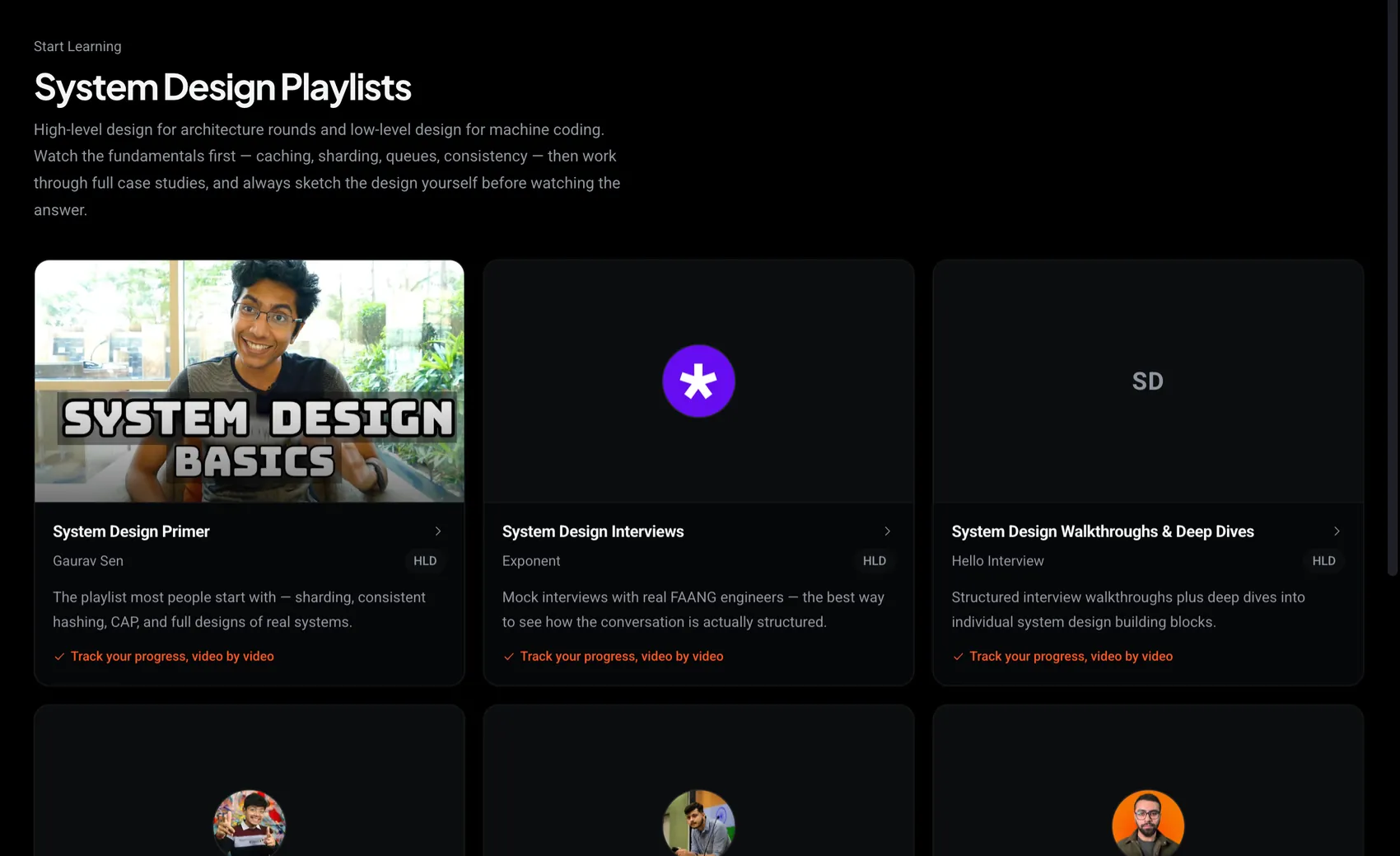The image size is (1400, 856).
Task: Click description starting 'Structured interview walkthroughs'
Action: [1128, 610]
